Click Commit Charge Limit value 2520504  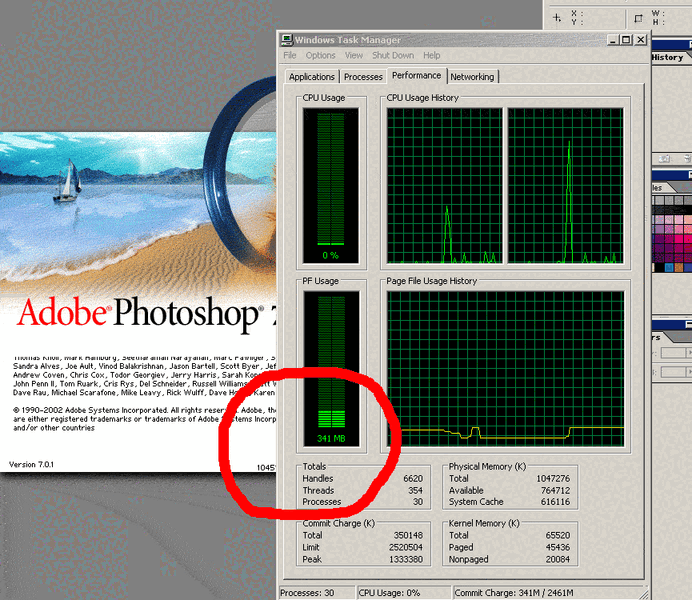[406, 548]
